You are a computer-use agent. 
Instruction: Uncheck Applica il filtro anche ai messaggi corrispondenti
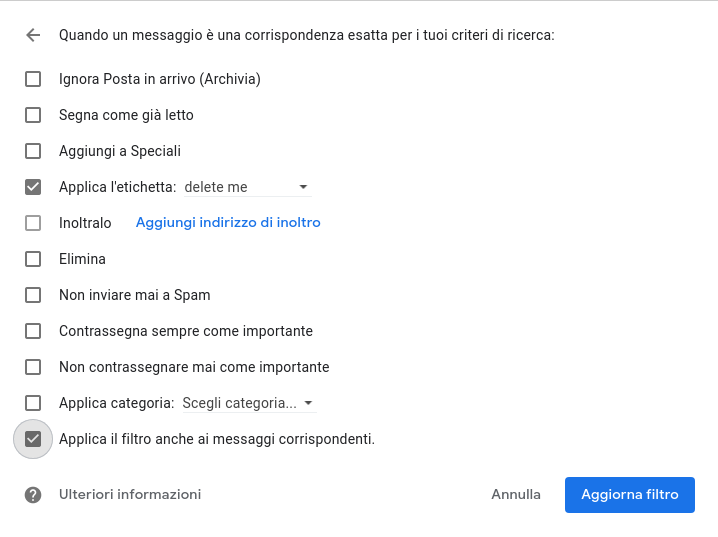(x=33, y=439)
